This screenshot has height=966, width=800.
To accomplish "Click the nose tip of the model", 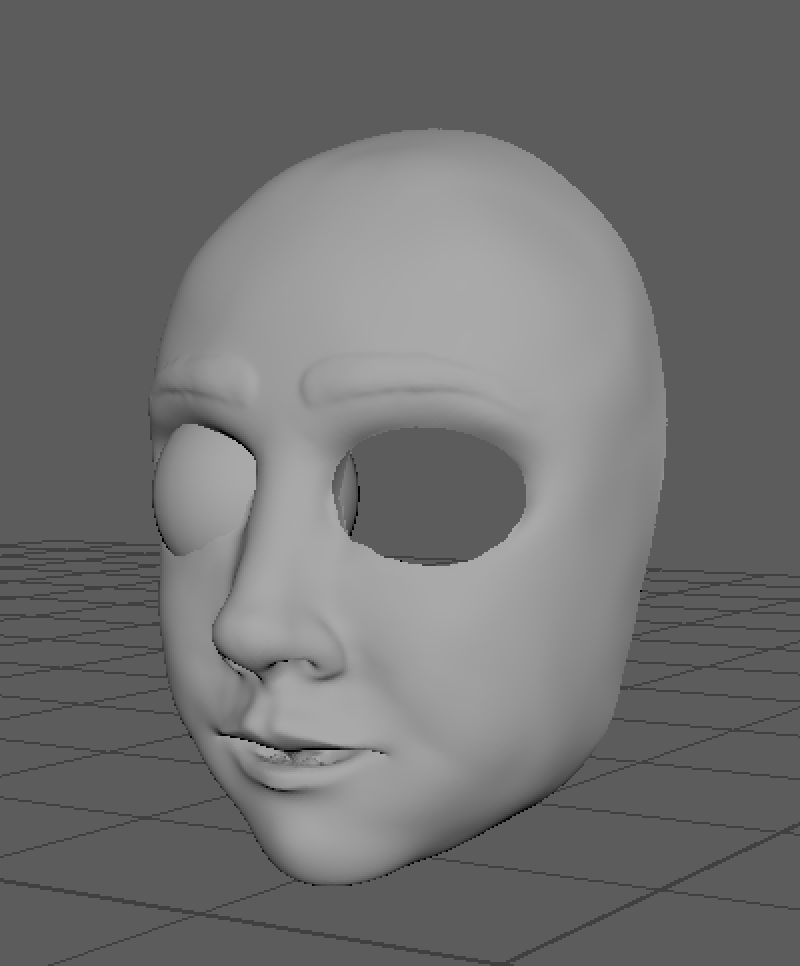I will pos(240,635).
